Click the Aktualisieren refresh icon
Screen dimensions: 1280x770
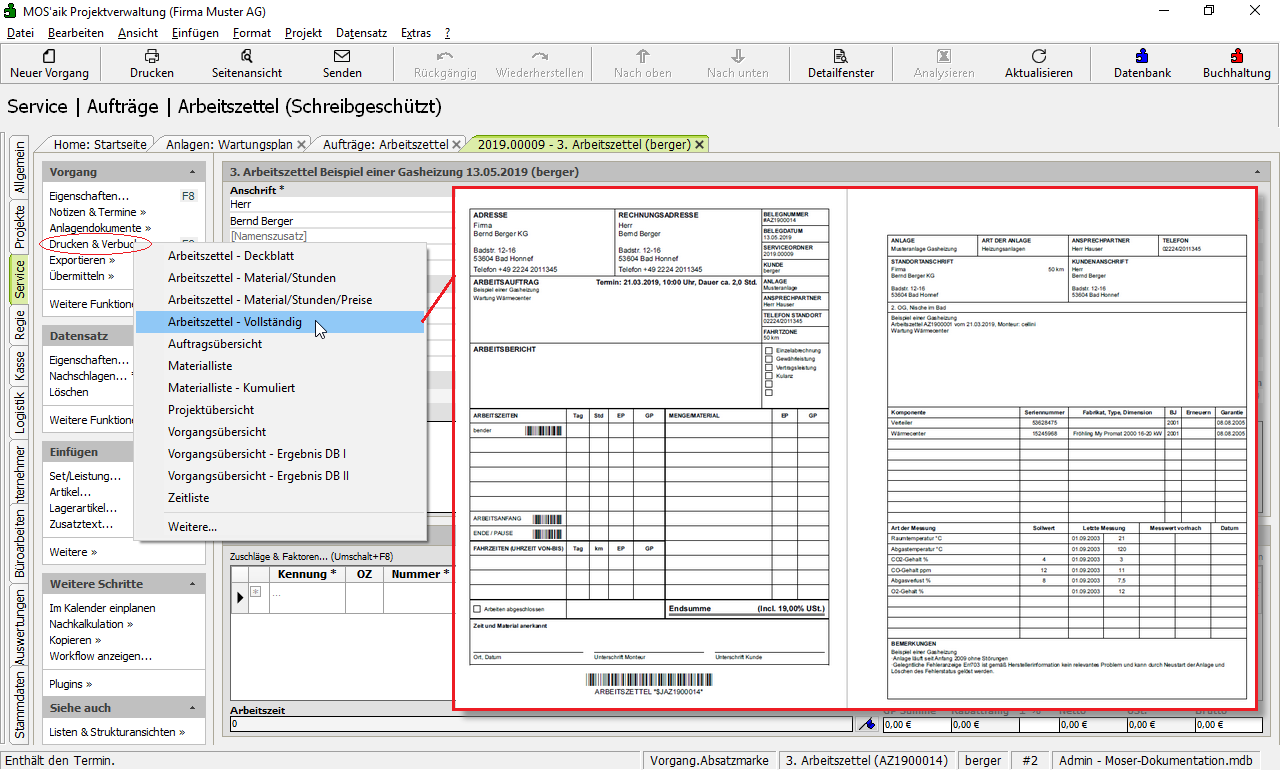pos(1038,56)
